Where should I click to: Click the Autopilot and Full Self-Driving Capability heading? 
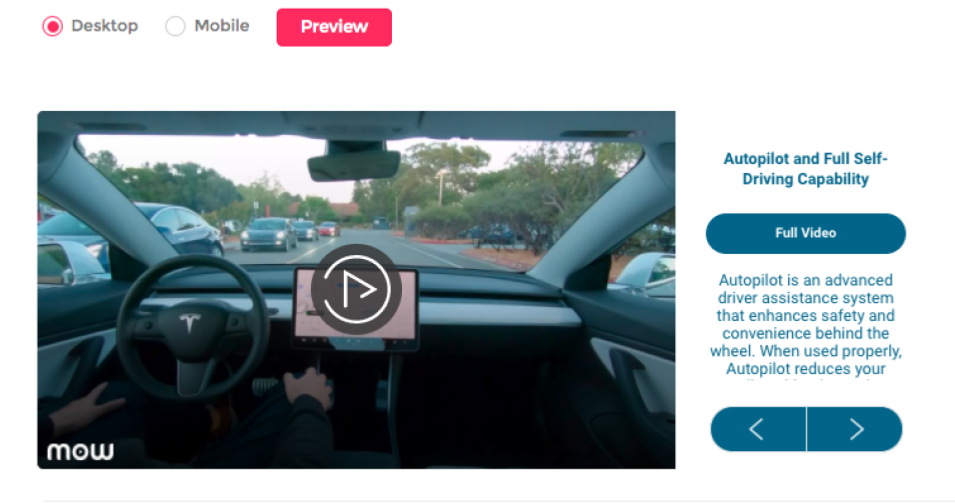pos(805,169)
